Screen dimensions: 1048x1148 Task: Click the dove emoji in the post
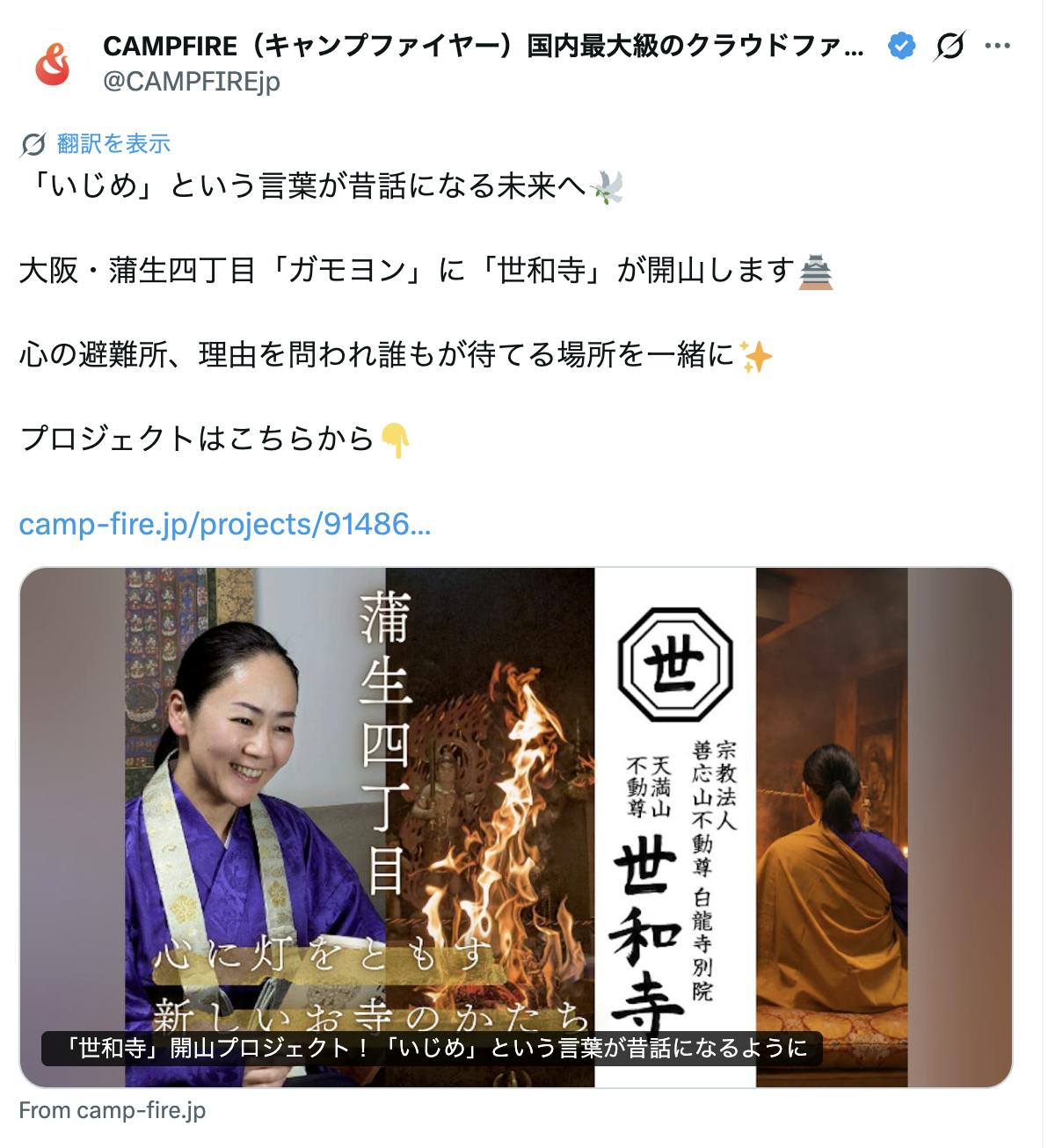coord(607,186)
